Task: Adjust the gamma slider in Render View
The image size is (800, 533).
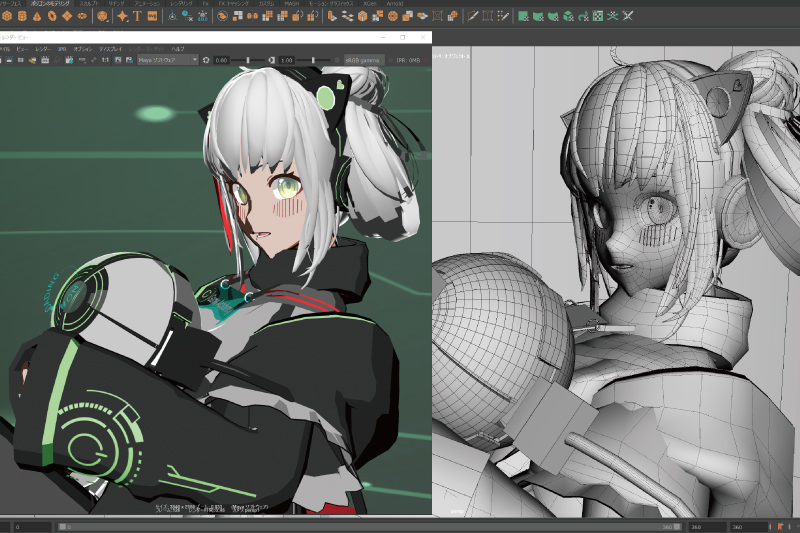Action: coord(313,60)
